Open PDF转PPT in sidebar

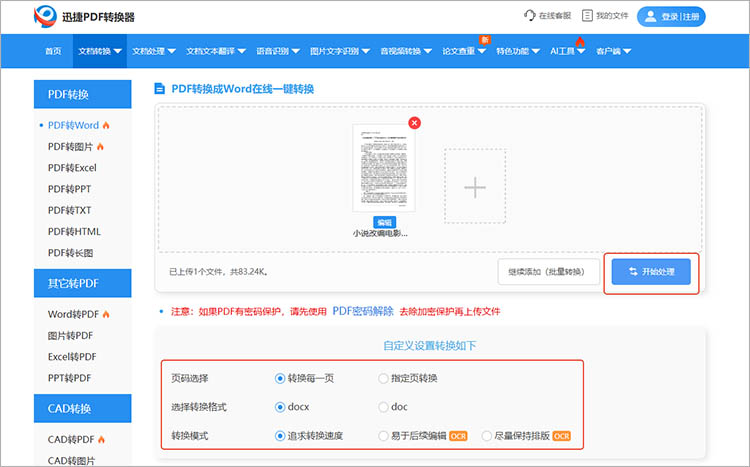click(69, 189)
